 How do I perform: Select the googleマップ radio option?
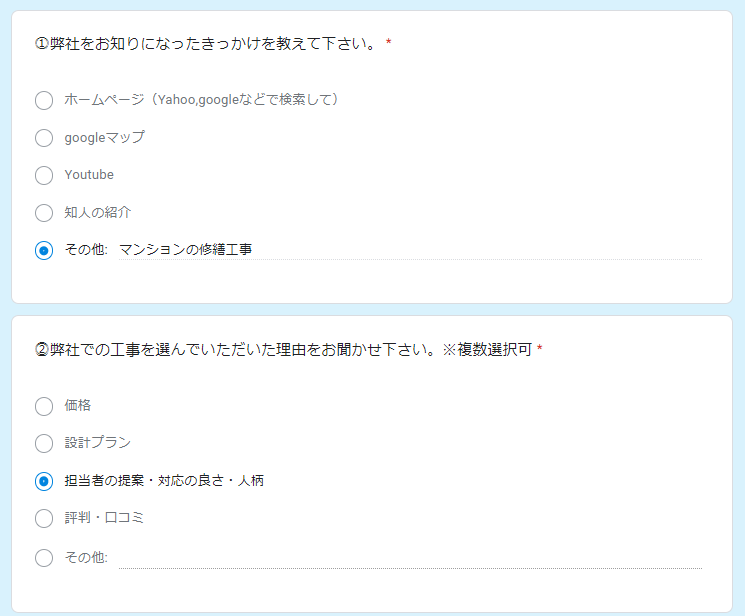(44, 138)
